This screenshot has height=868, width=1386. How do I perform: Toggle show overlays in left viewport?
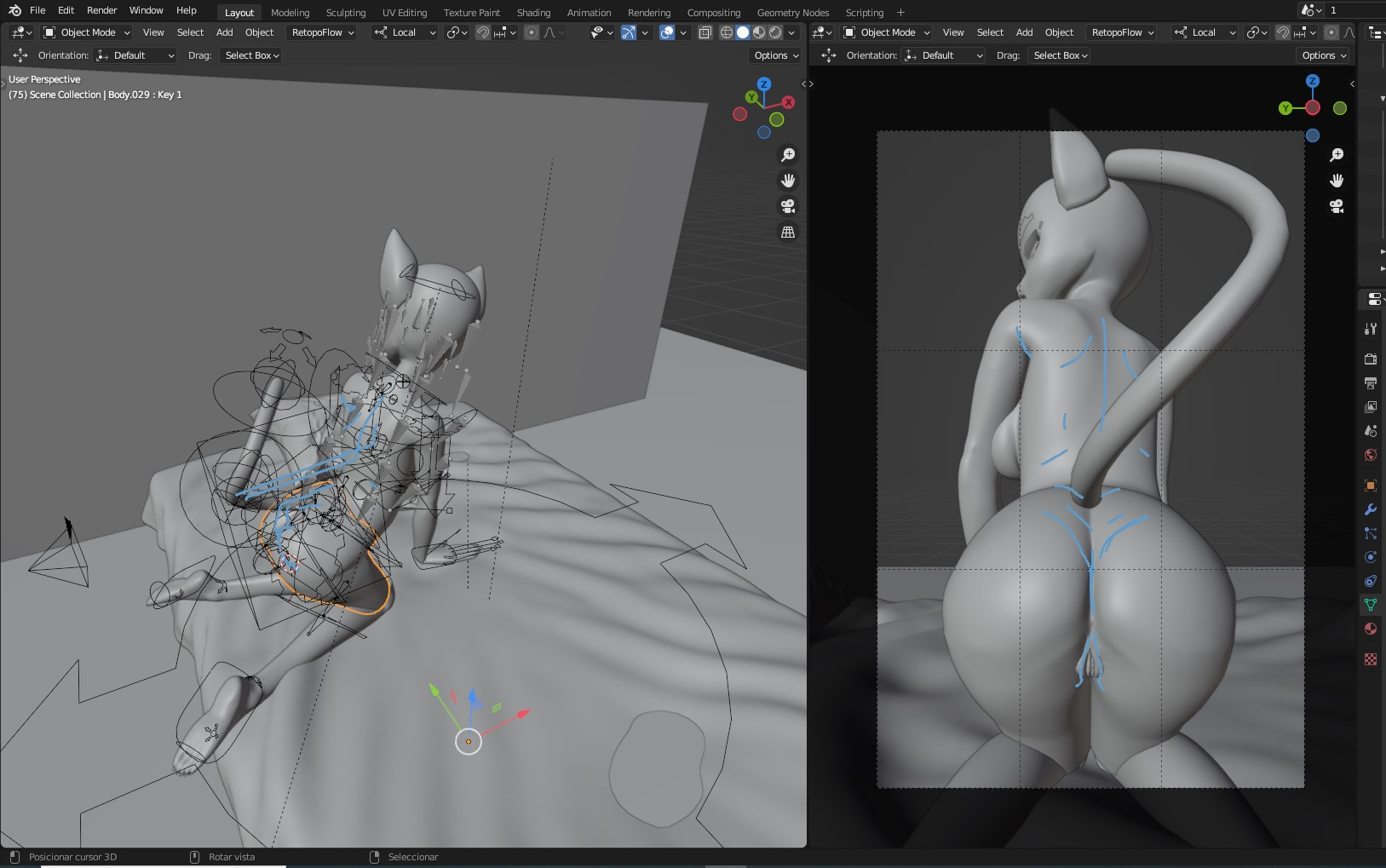[667, 32]
